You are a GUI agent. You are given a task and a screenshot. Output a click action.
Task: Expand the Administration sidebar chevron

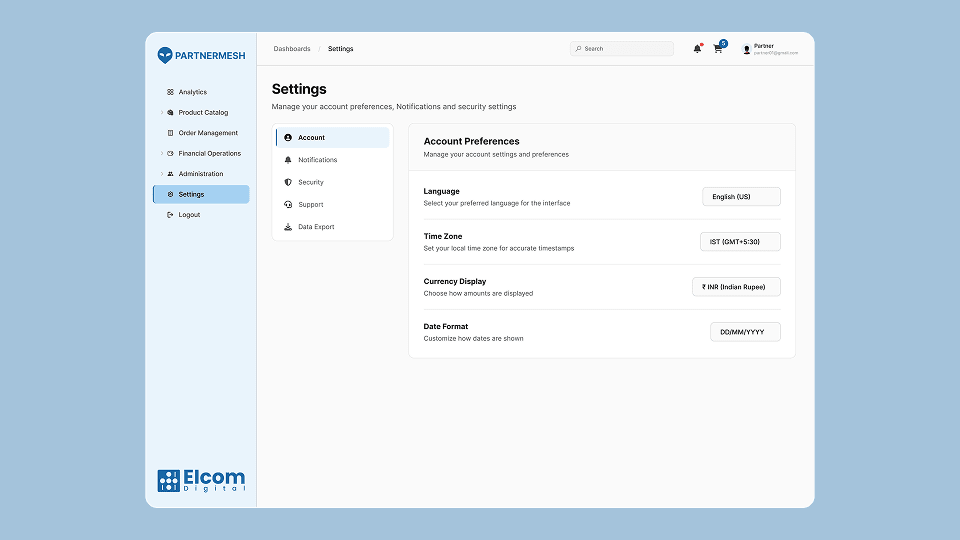[x=161, y=174]
